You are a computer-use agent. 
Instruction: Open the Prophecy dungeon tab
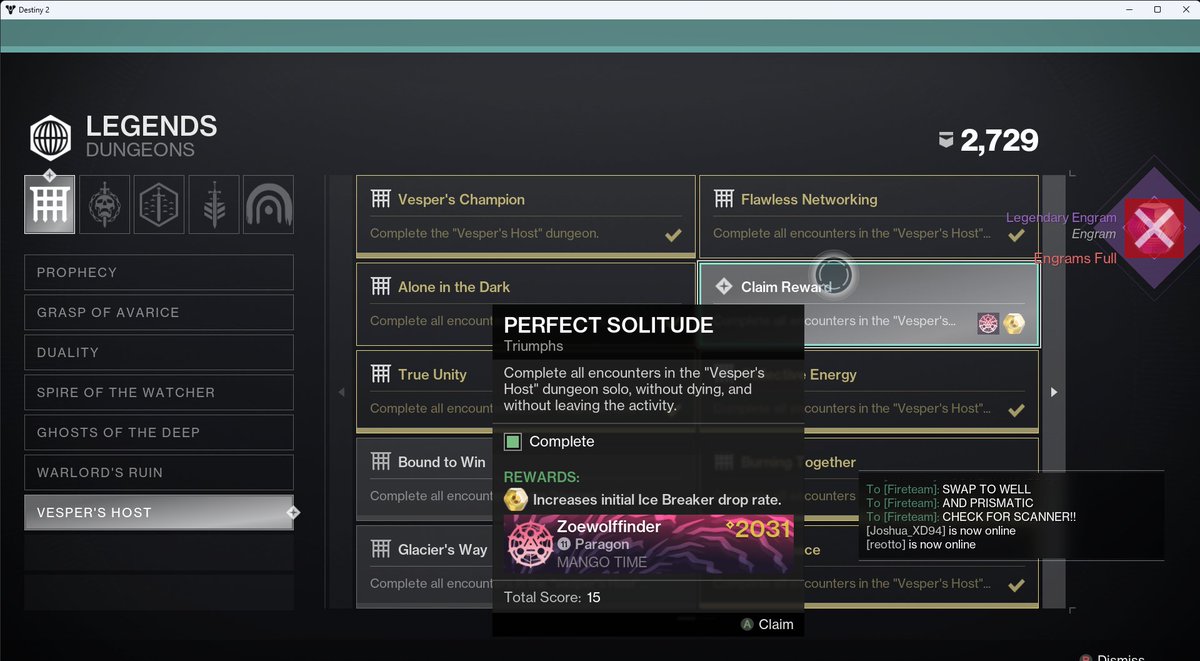point(159,272)
